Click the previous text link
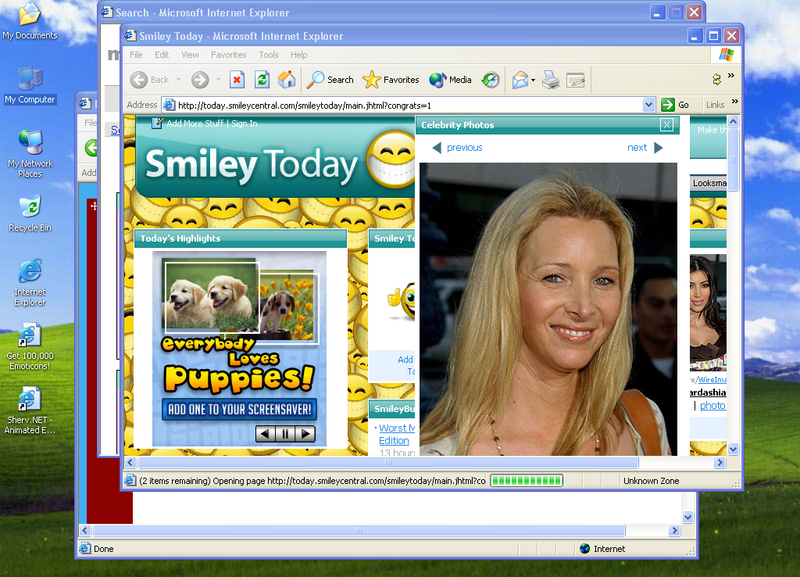Image resolution: width=800 pixels, height=577 pixels. pyautogui.click(x=464, y=147)
